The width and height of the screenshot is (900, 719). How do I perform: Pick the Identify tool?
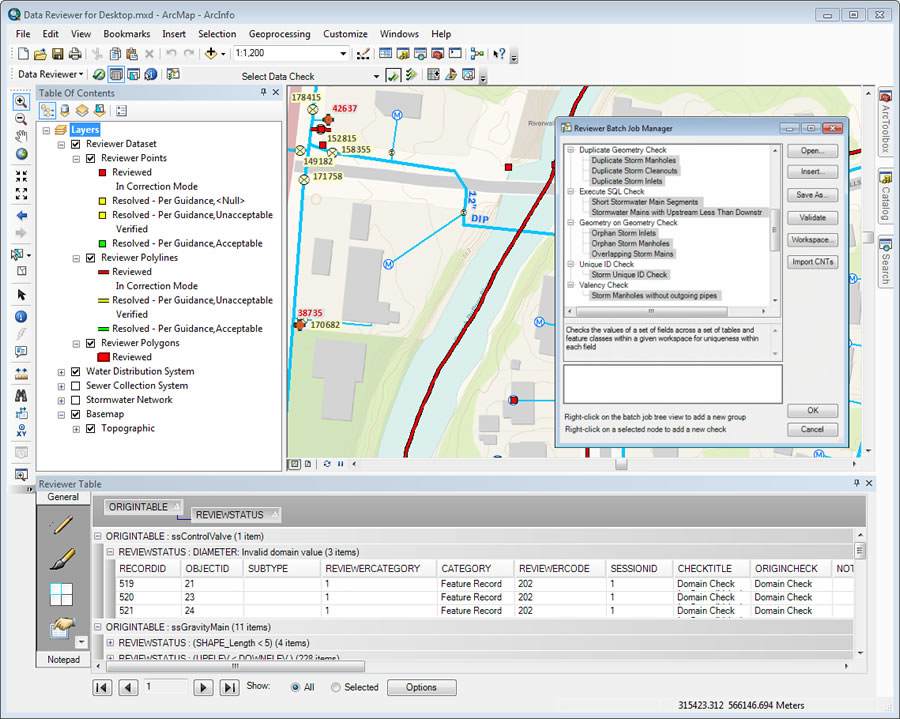pyautogui.click(x=21, y=316)
